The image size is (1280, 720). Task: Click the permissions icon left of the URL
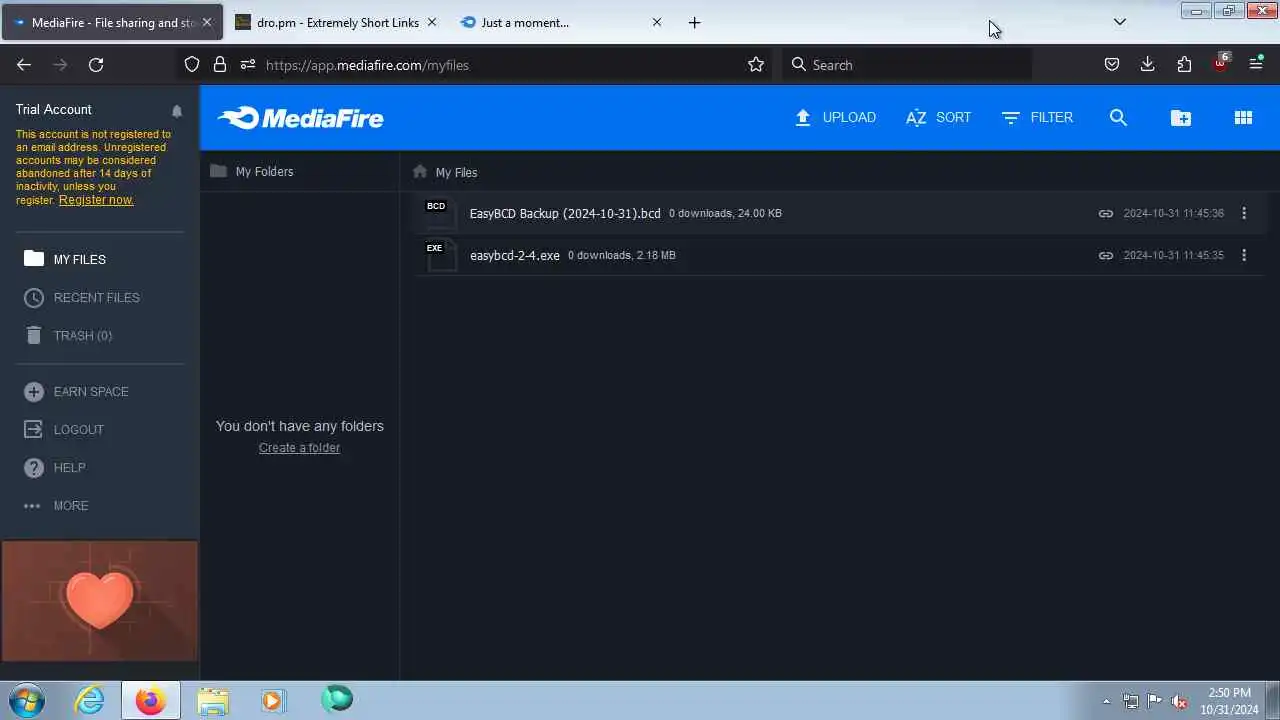pyautogui.click(x=248, y=64)
